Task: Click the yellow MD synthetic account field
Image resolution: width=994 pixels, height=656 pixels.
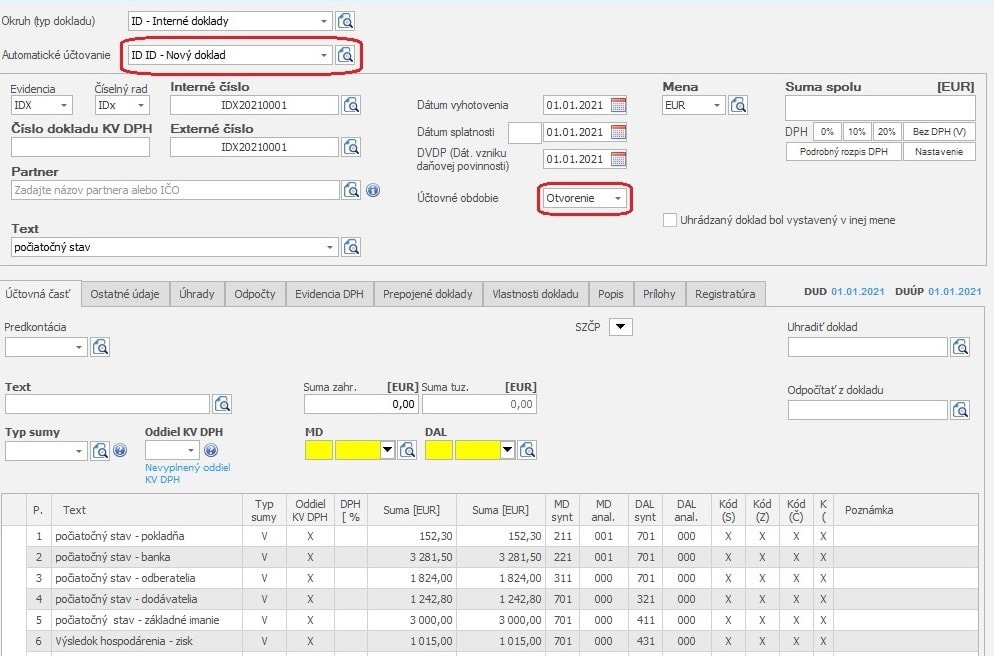Action: (x=318, y=451)
